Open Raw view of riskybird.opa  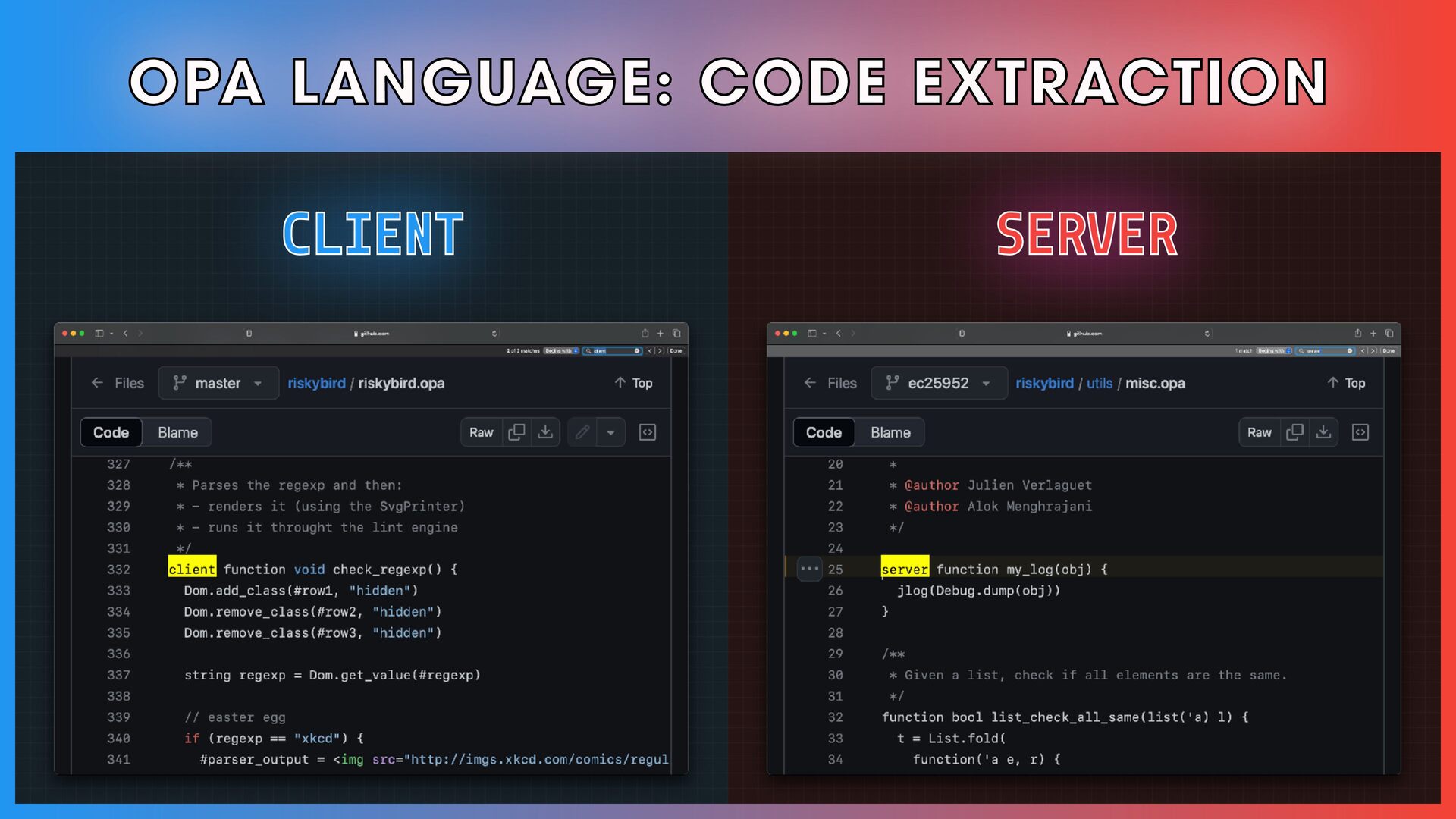[482, 432]
